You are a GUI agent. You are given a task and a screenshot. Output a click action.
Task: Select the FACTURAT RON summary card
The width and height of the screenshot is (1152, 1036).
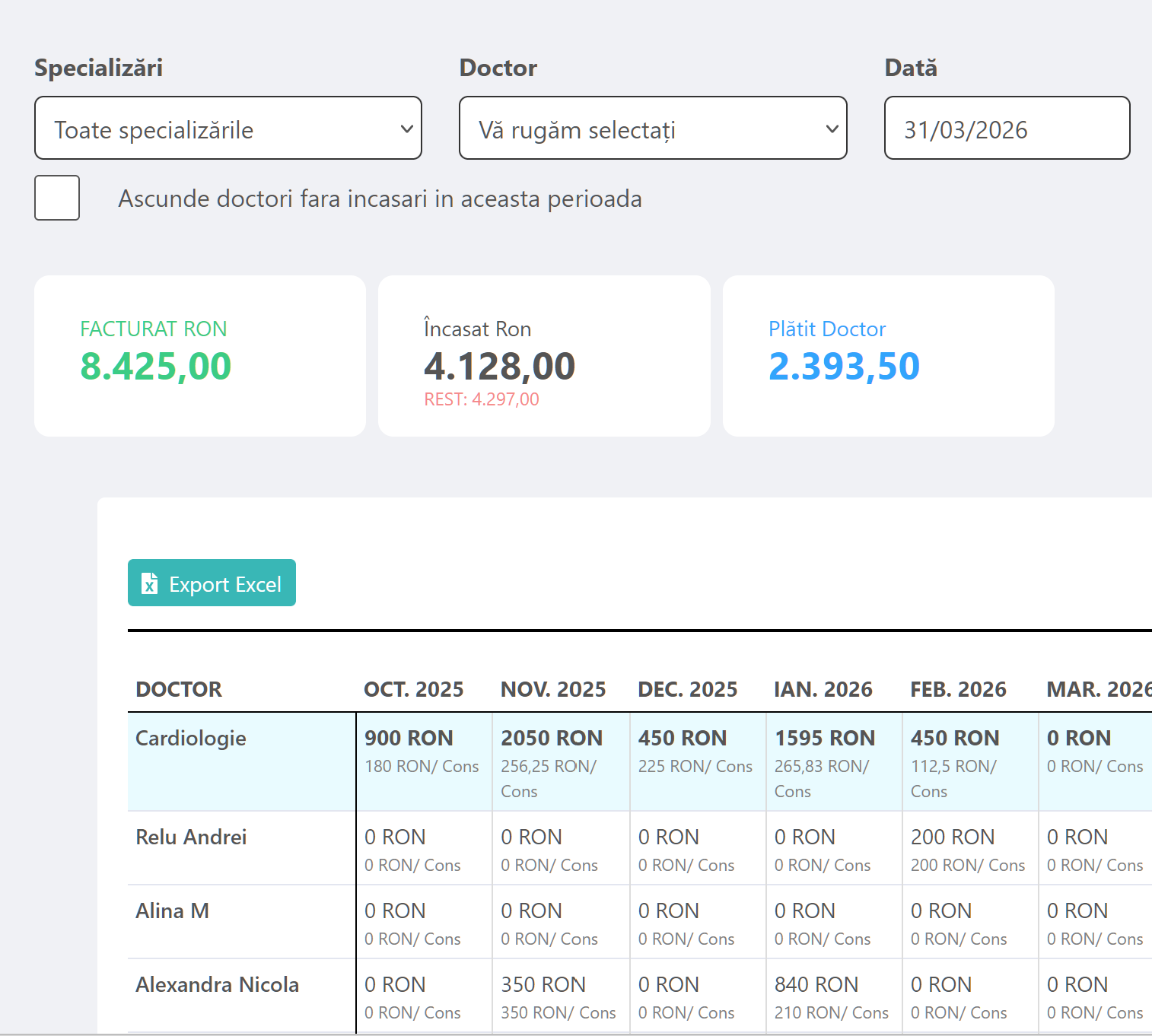point(200,356)
